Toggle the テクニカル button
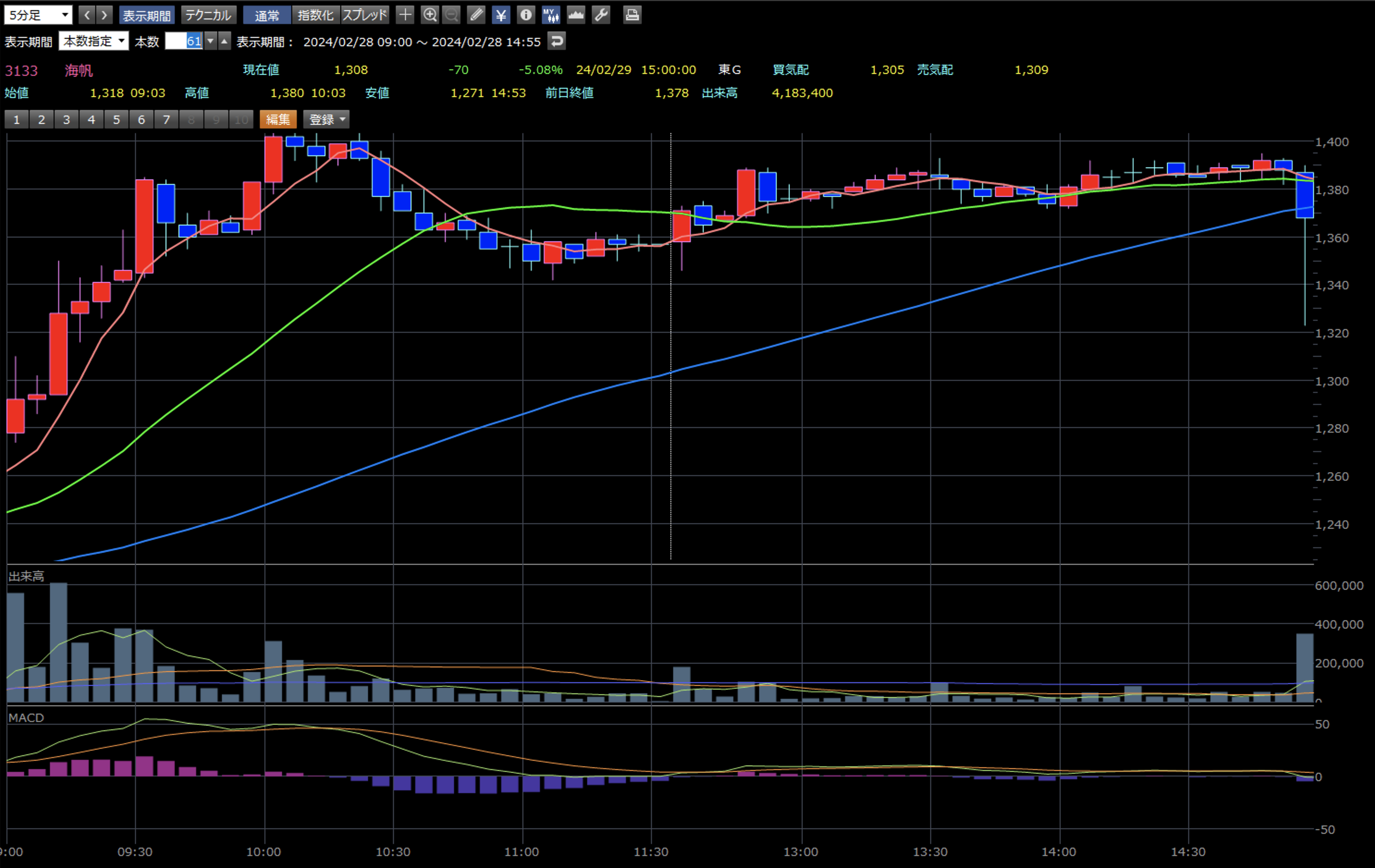1375x868 pixels. (208, 15)
